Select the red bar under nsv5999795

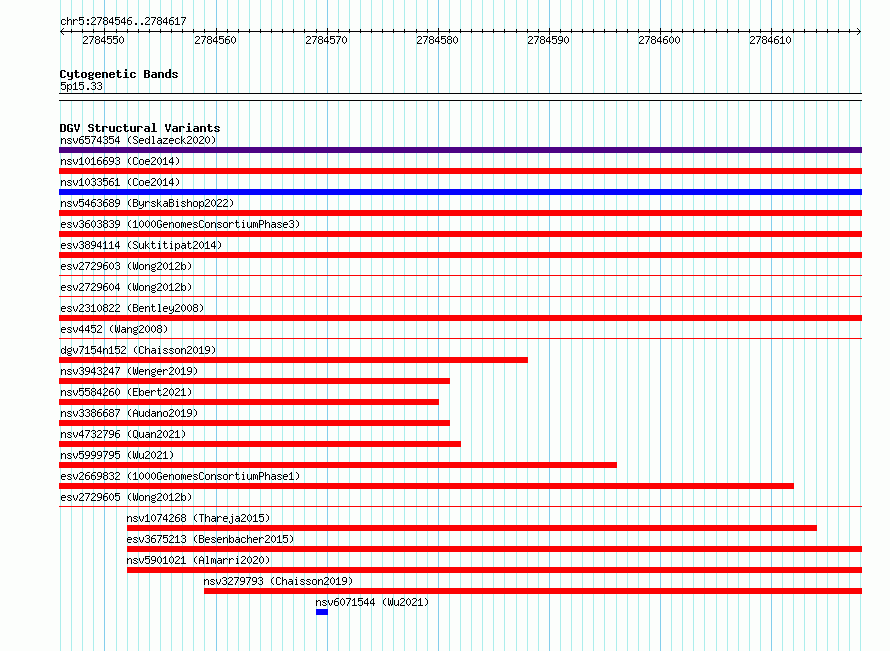(338, 465)
